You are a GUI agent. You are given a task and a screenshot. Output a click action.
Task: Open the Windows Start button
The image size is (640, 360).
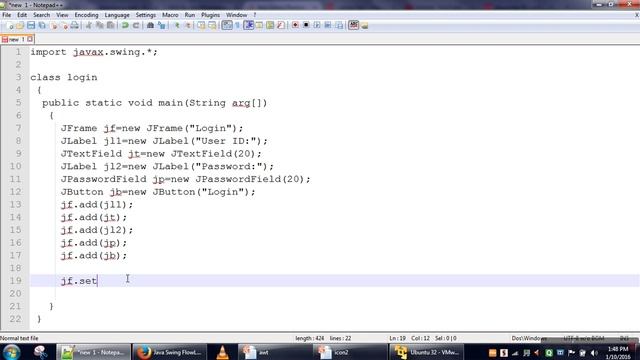click(11, 352)
